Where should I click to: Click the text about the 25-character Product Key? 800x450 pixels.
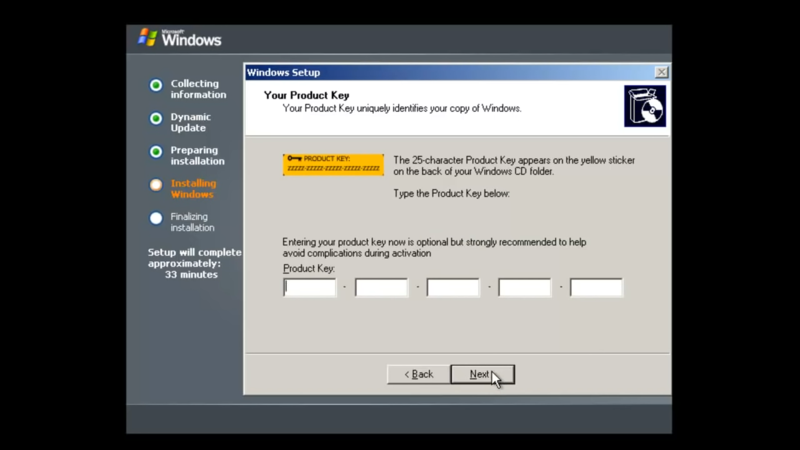[514, 166]
